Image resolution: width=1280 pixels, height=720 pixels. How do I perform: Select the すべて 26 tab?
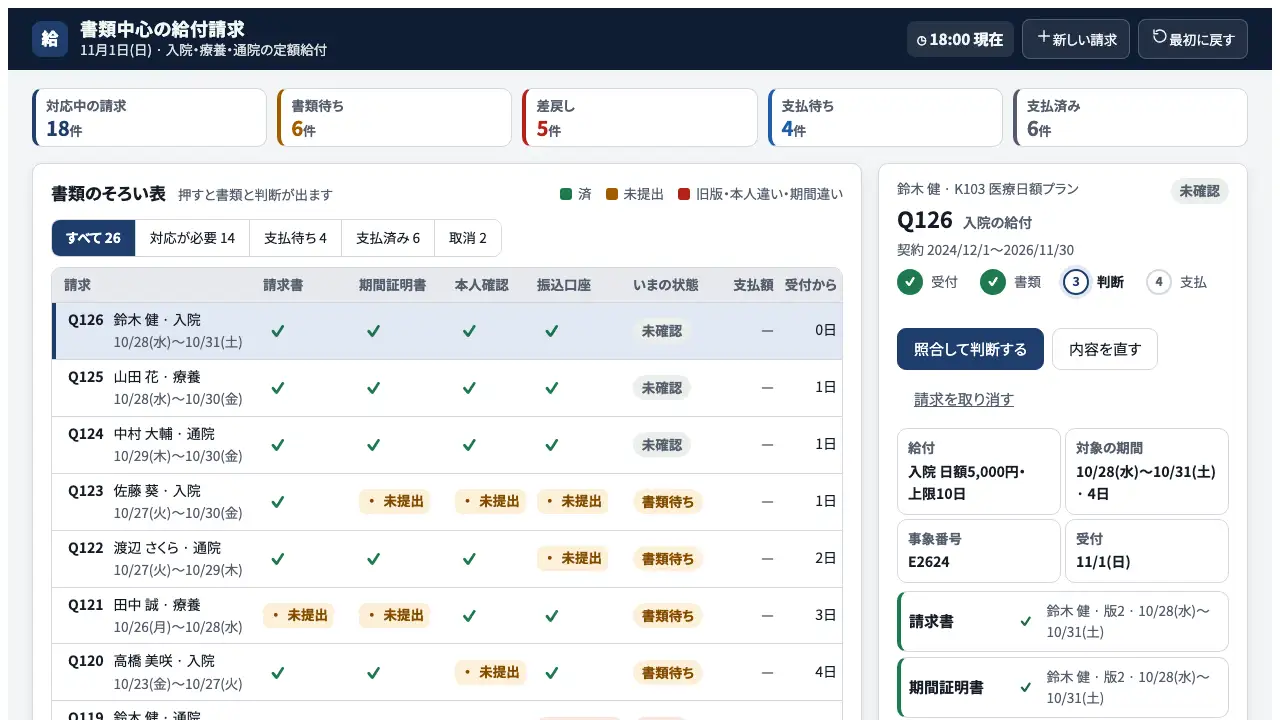coord(93,238)
